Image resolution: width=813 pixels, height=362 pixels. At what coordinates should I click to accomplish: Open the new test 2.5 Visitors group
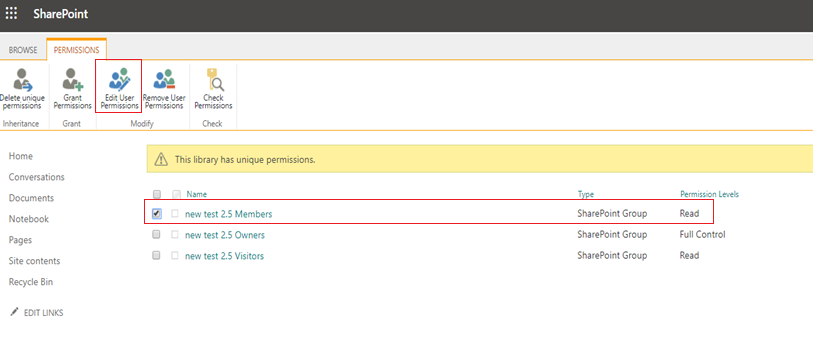click(x=224, y=256)
